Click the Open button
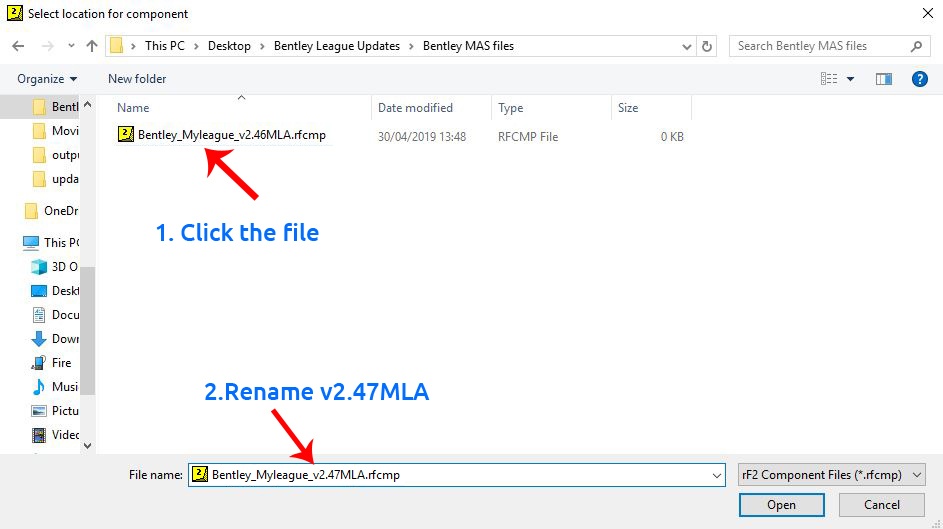The height and width of the screenshot is (529, 943). pyautogui.click(x=781, y=504)
